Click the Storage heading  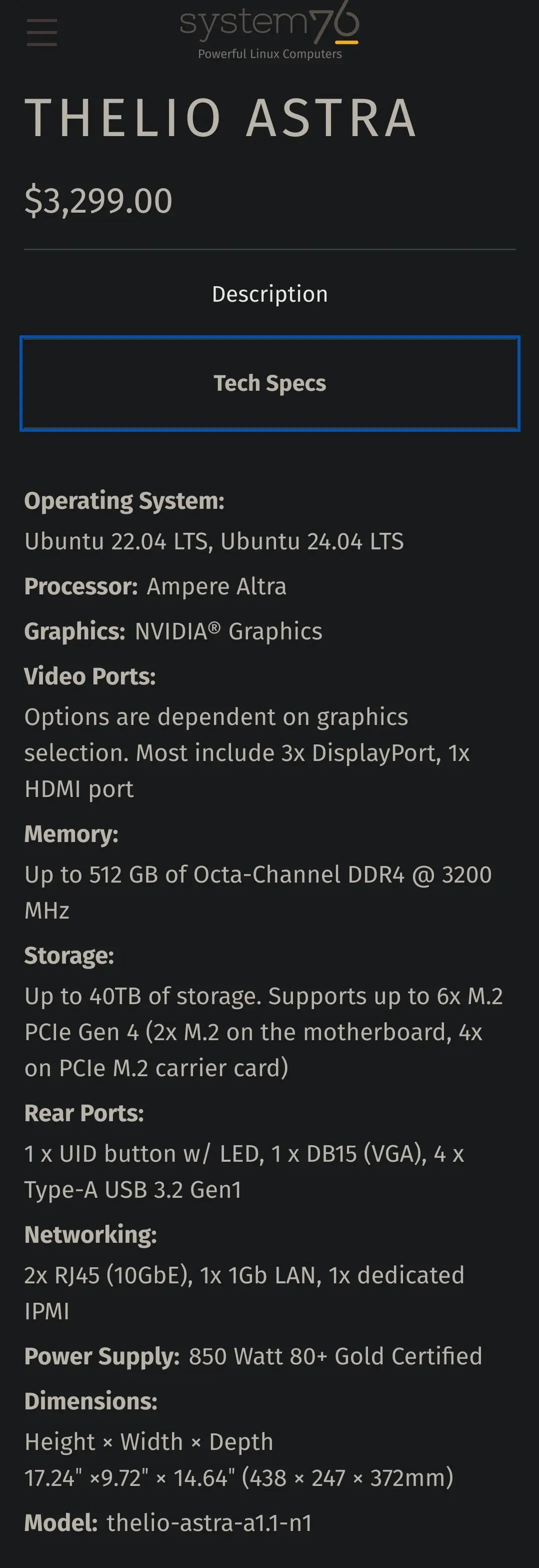(68, 956)
